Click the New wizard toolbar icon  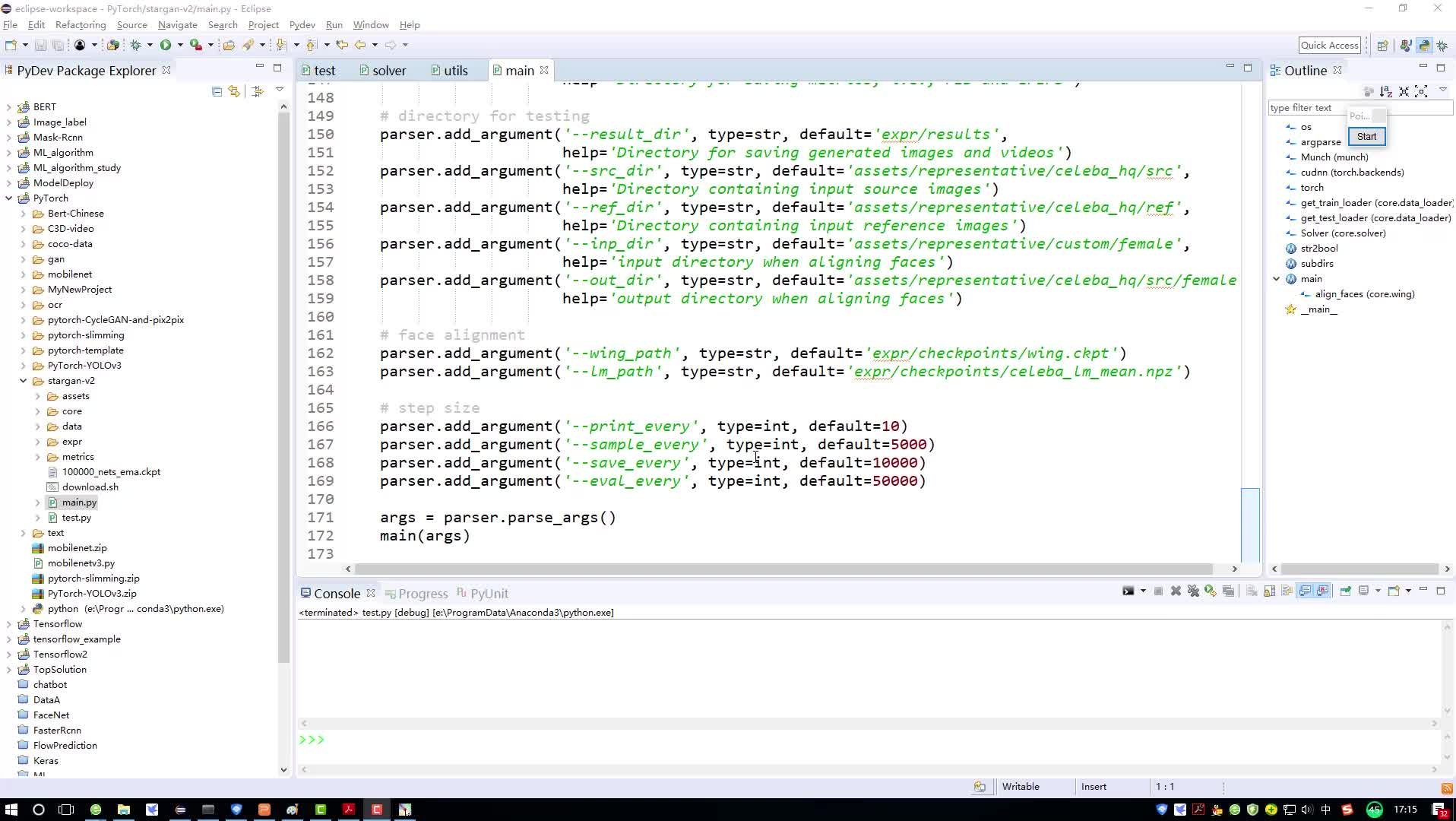11,45
